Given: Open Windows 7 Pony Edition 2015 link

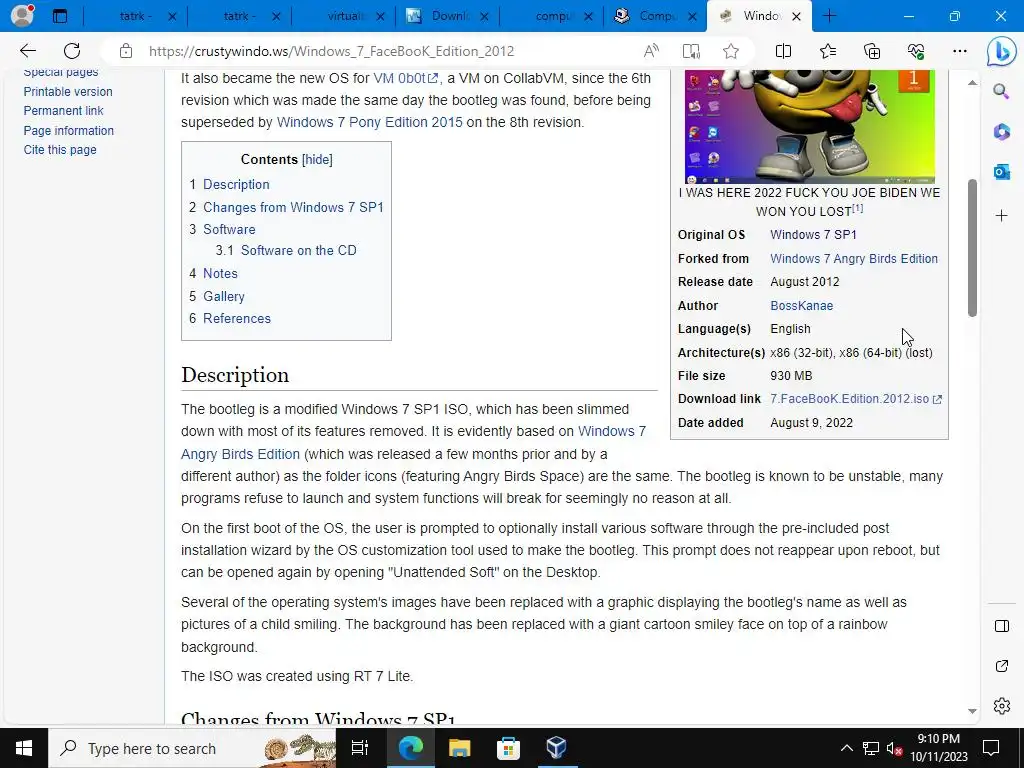Looking at the screenshot, I should 369,121.
